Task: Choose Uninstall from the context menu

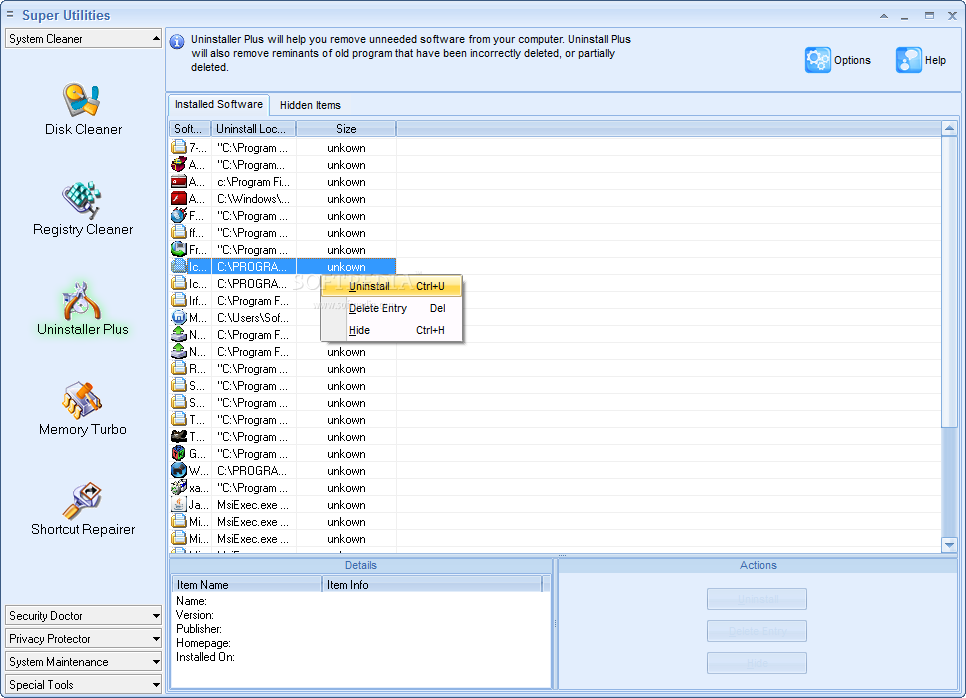Action: 392,286
